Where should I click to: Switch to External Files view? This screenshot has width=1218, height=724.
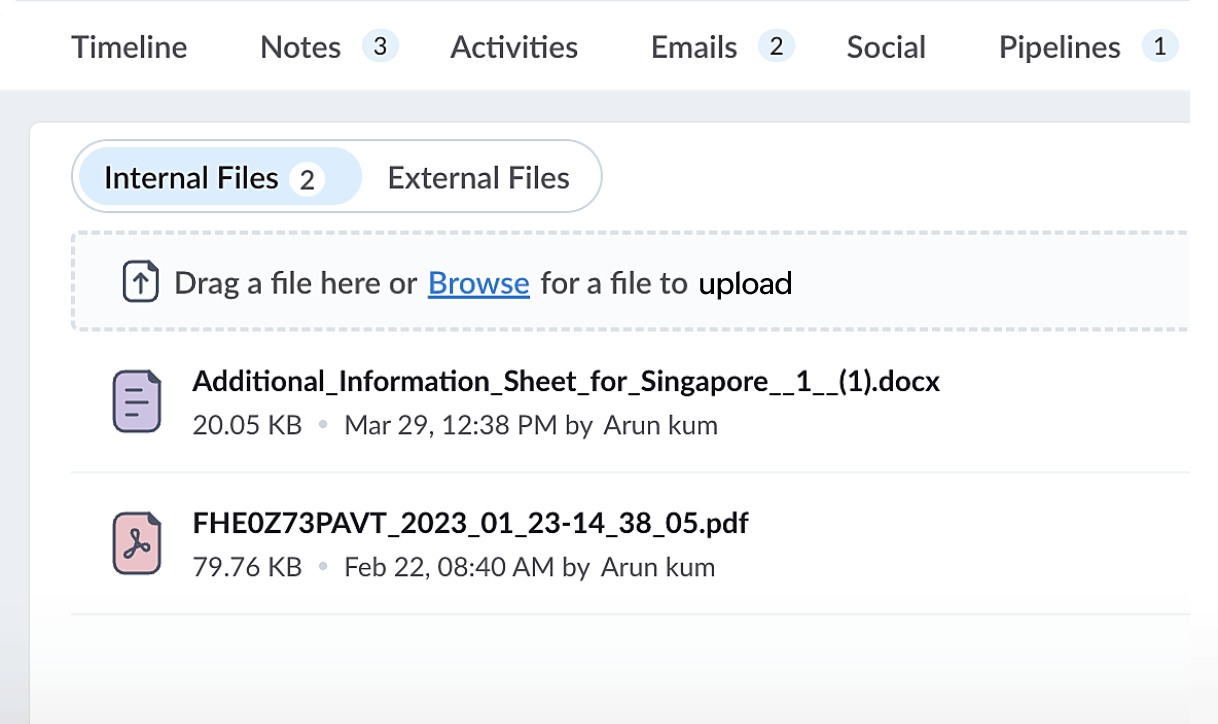coord(478,178)
